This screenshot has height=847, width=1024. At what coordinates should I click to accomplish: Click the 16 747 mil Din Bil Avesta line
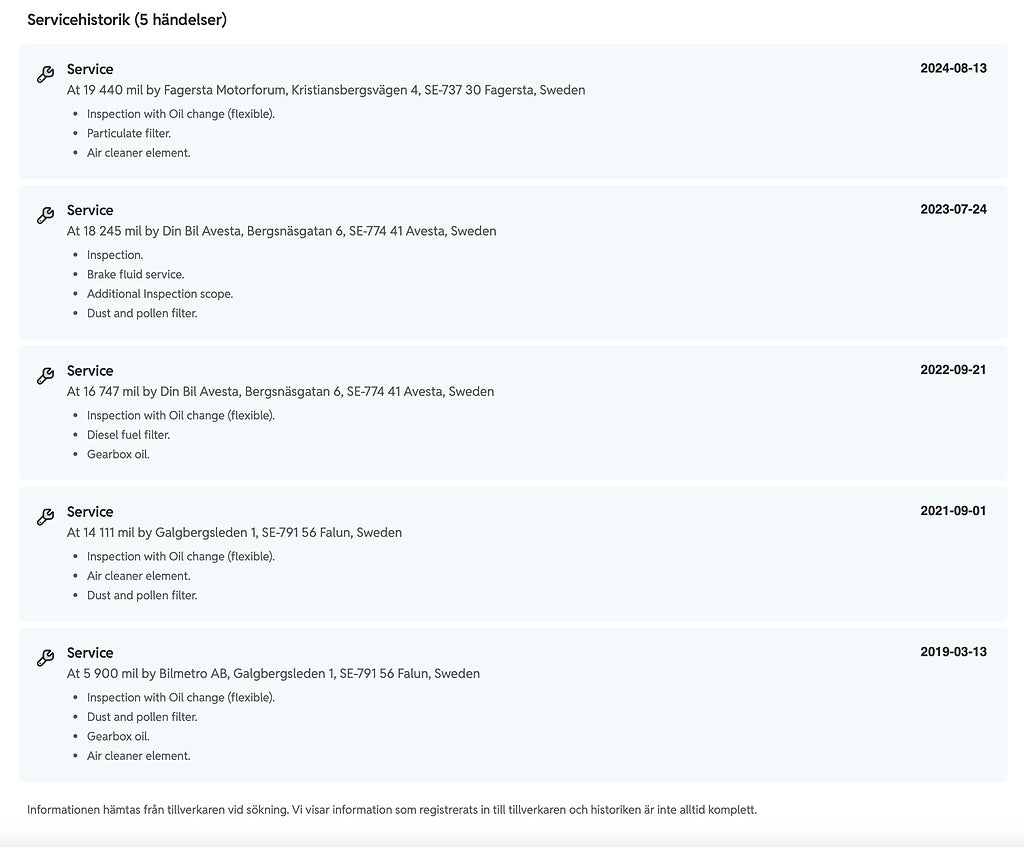pyautogui.click(x=280, y=391)
